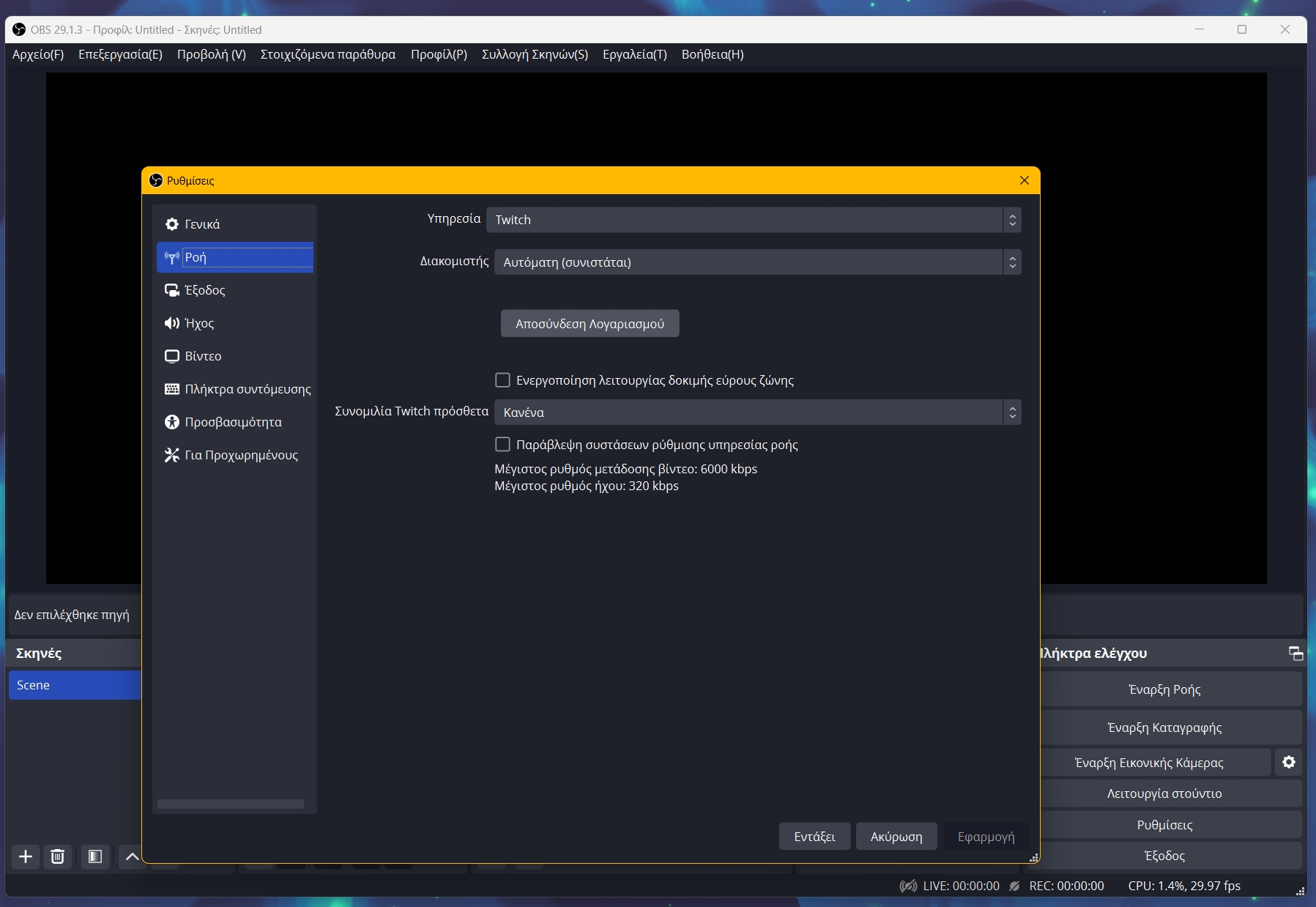Select the Ήχος audio settings icon
Viewport: 1316px width, 907px height.
click(173, 323)
